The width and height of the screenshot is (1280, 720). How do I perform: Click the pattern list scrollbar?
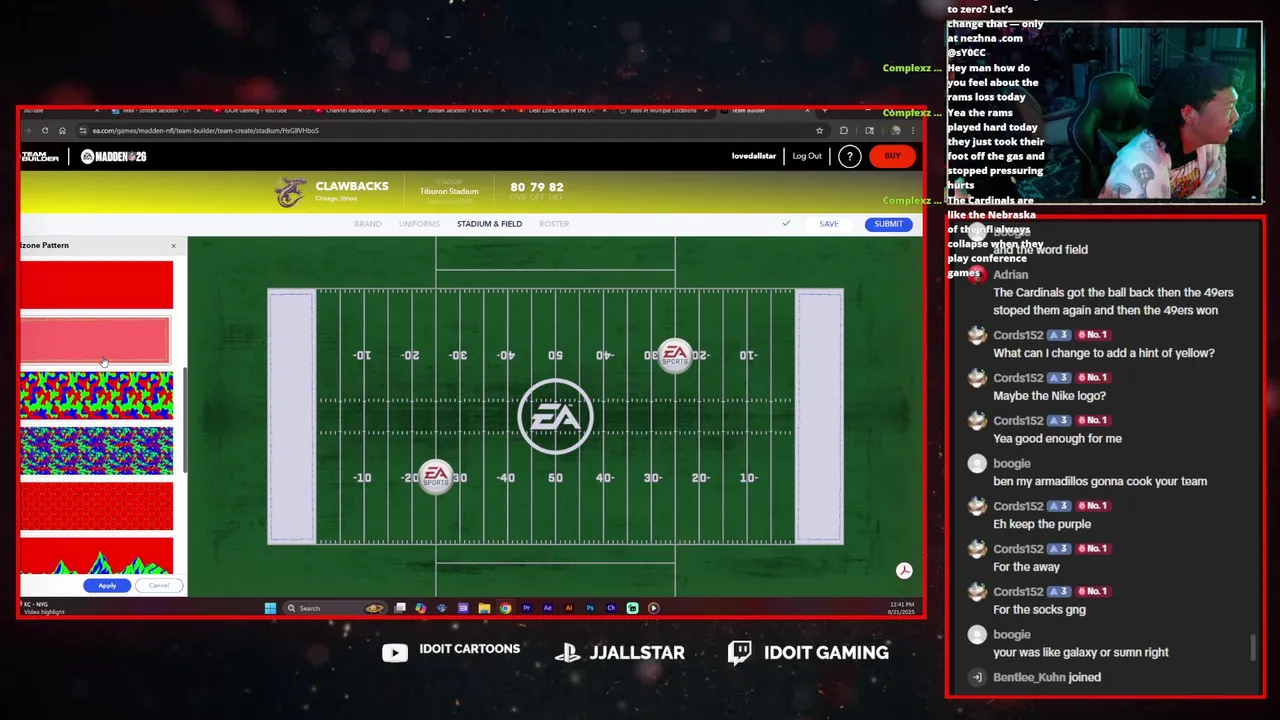[x=184, y=420]
